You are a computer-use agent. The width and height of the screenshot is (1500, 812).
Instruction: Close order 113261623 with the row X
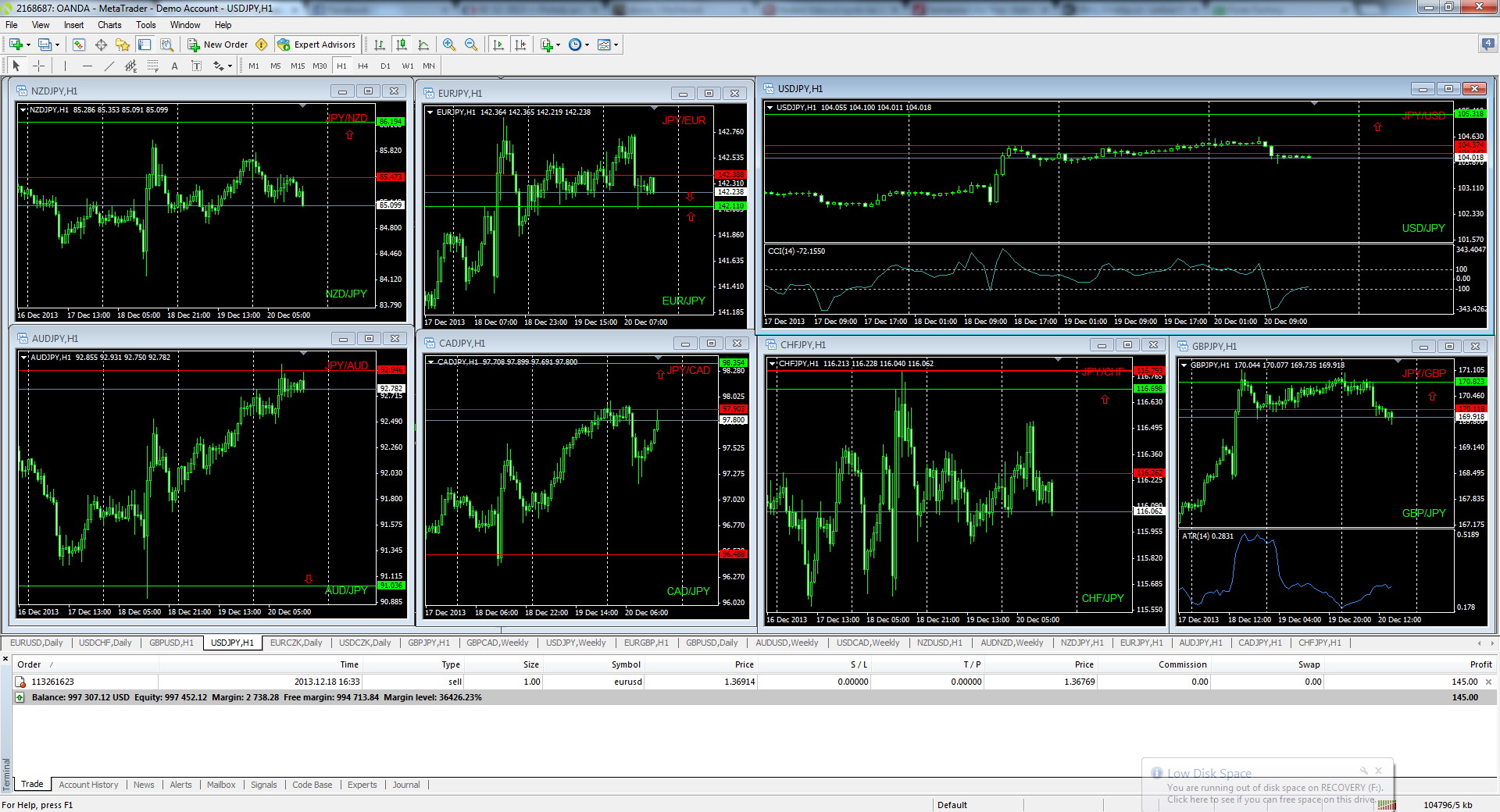[1488, 682]
